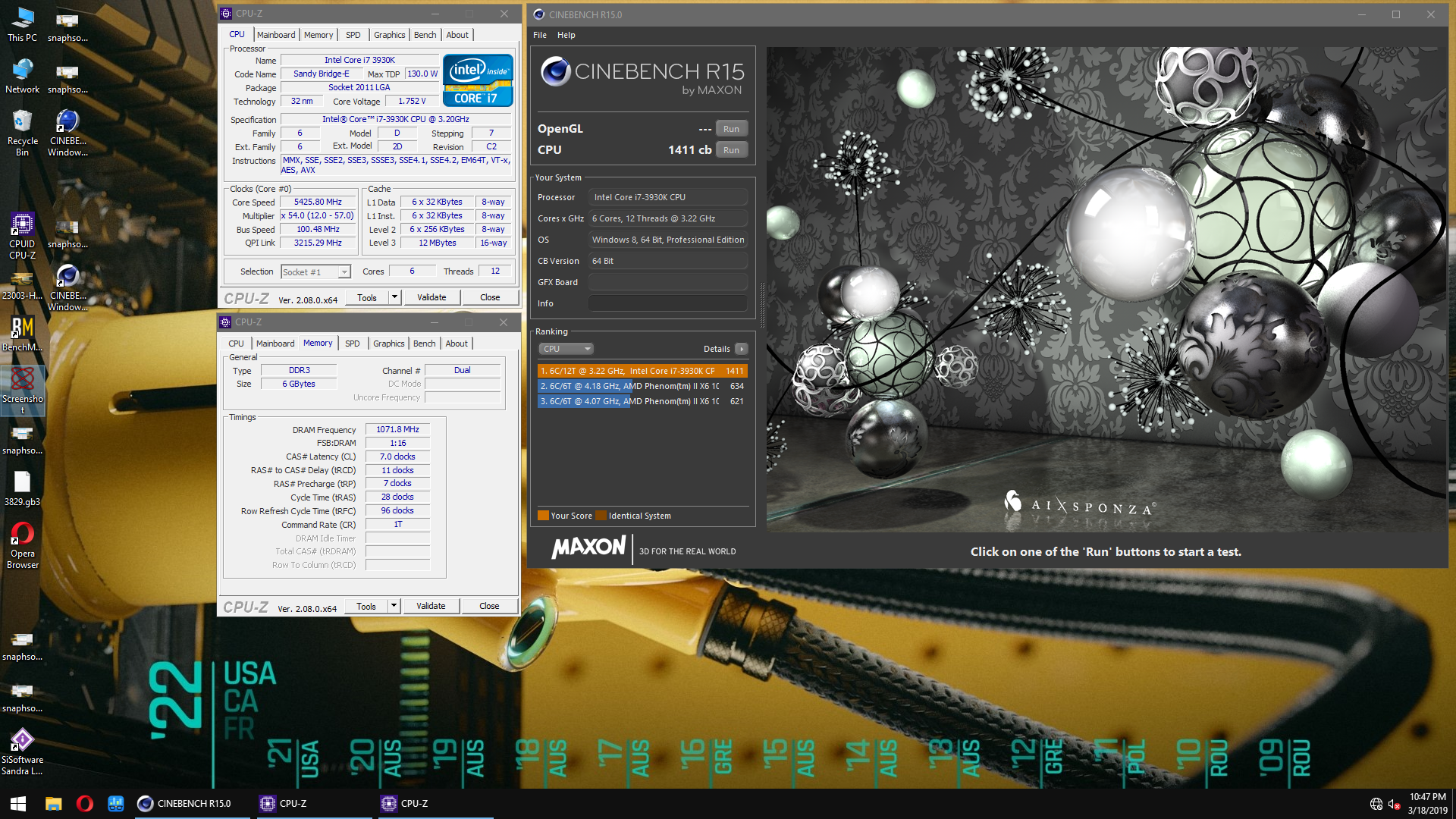This screenshot has height=819, width=1456.
Task: Click the rendered spheres preview image
Action: tap(1106, 289)
